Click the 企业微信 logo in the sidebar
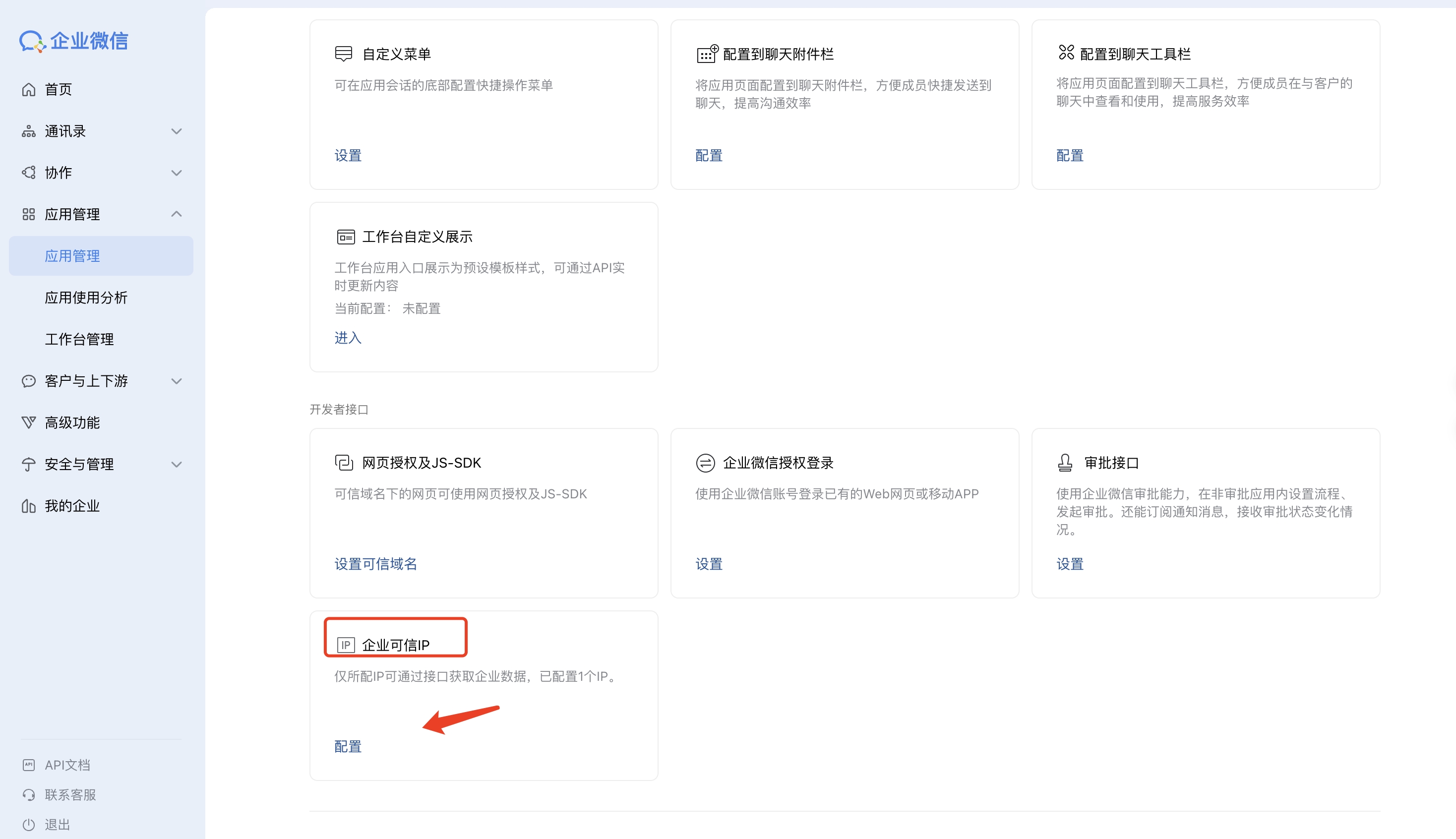 [x=74, y=40]
